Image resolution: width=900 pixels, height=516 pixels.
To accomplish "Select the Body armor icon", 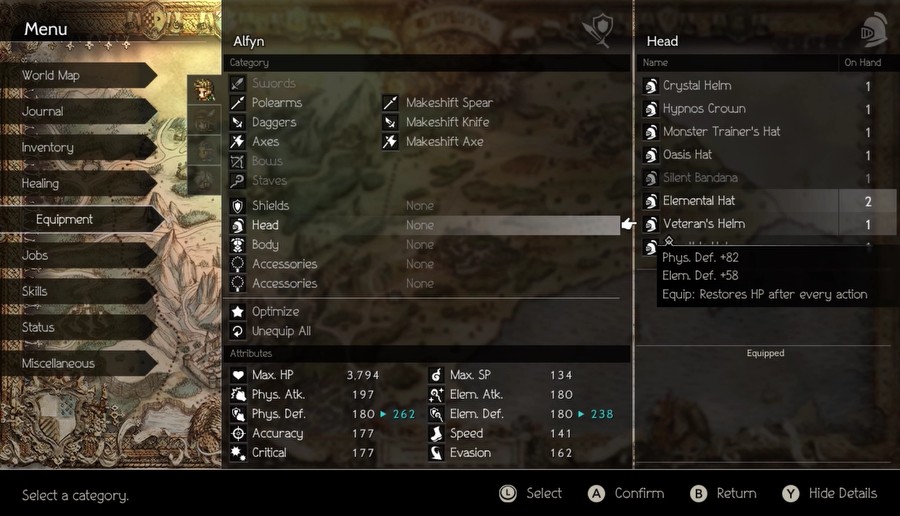I will [238, 245].
